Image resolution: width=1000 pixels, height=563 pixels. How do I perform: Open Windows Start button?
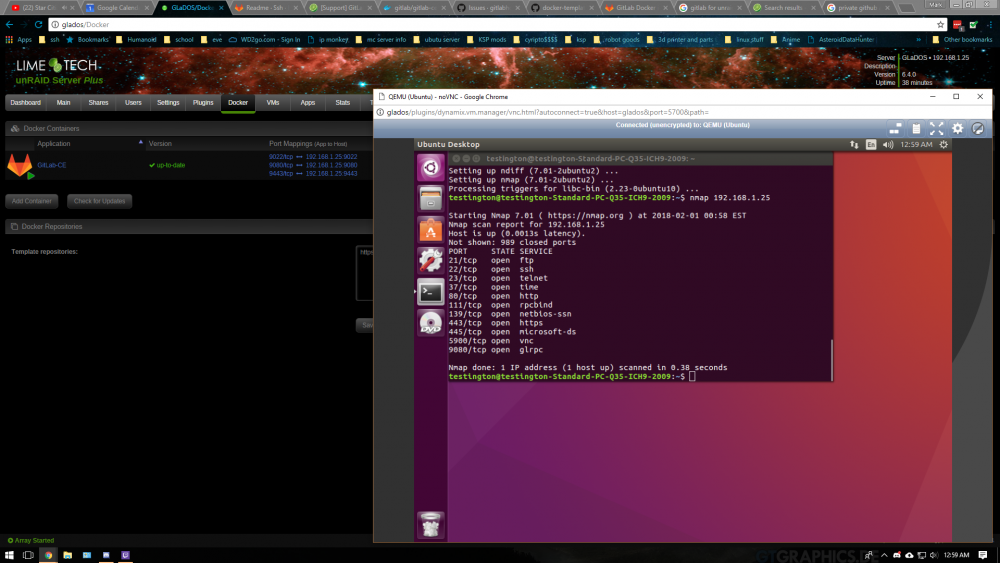[x=9, y=555]
